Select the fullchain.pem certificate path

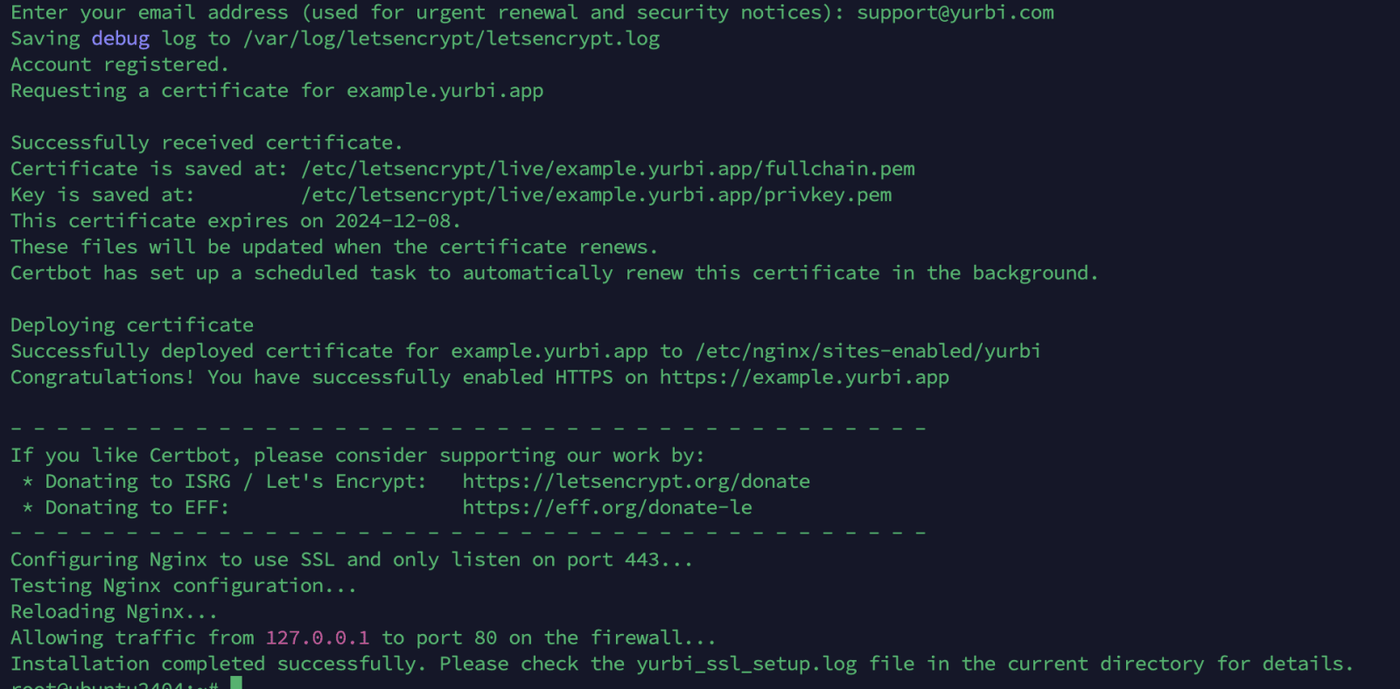coord(607,169)
